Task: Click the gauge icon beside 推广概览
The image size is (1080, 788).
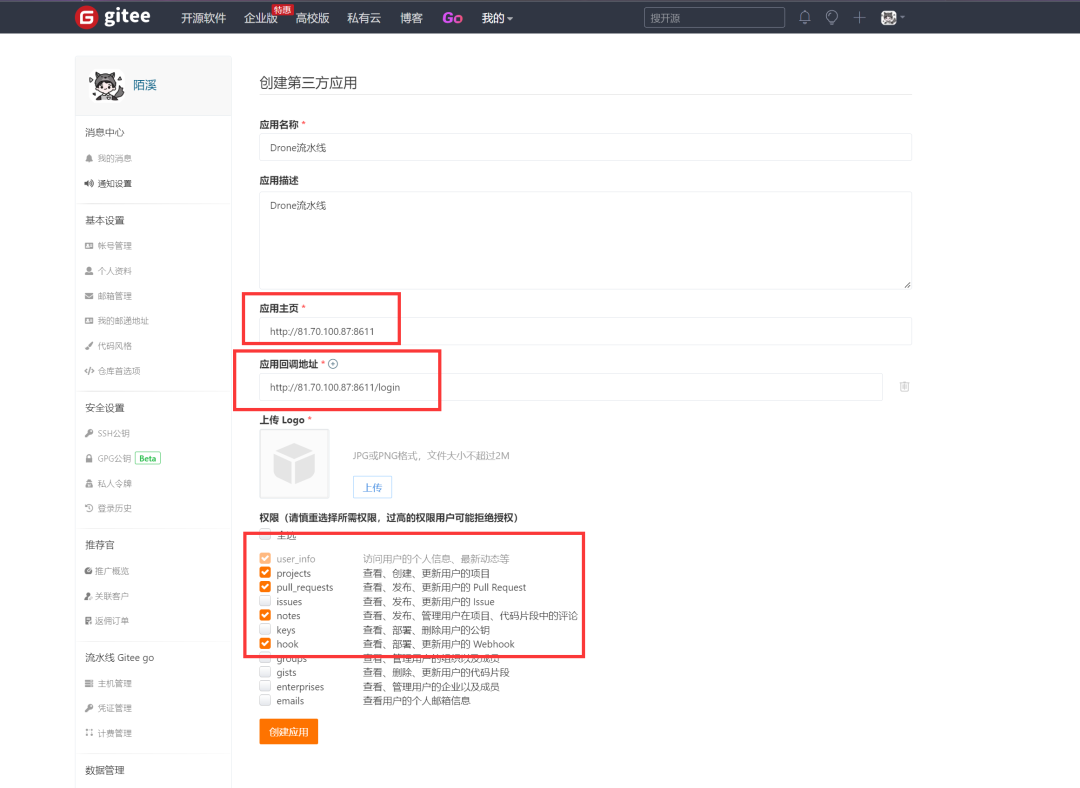Action: coord(88,571)
